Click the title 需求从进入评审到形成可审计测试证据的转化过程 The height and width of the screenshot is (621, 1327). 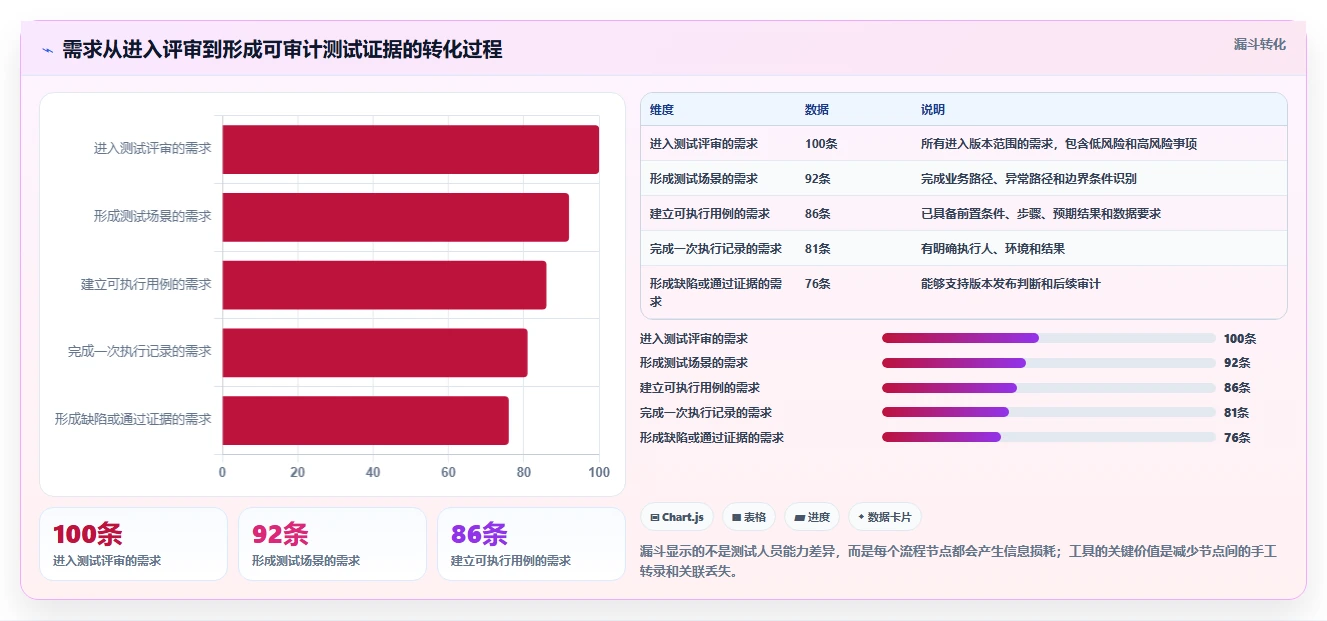tap(282, 50)
